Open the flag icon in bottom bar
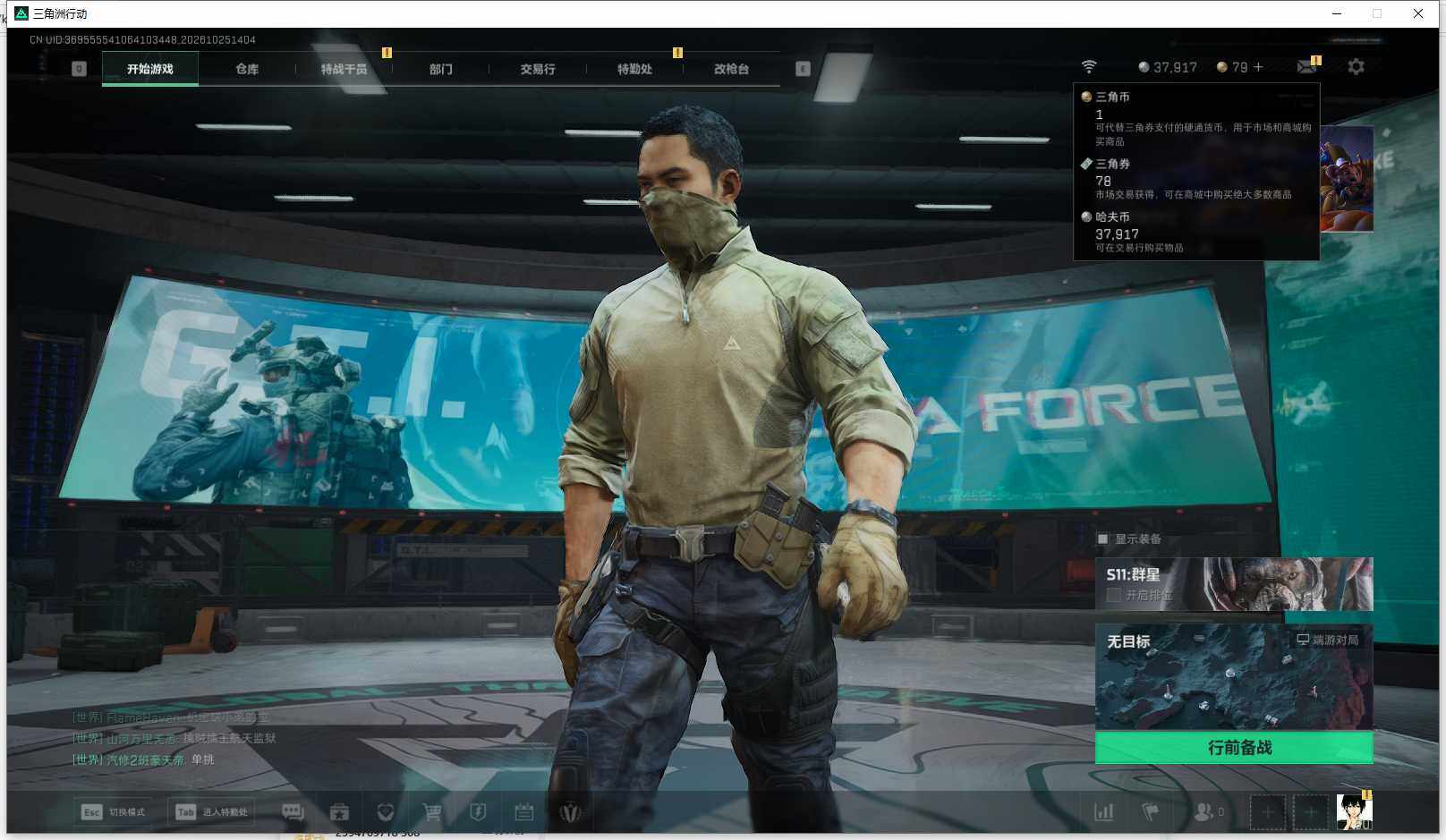1446x840 pixels. pos(1151,812)
